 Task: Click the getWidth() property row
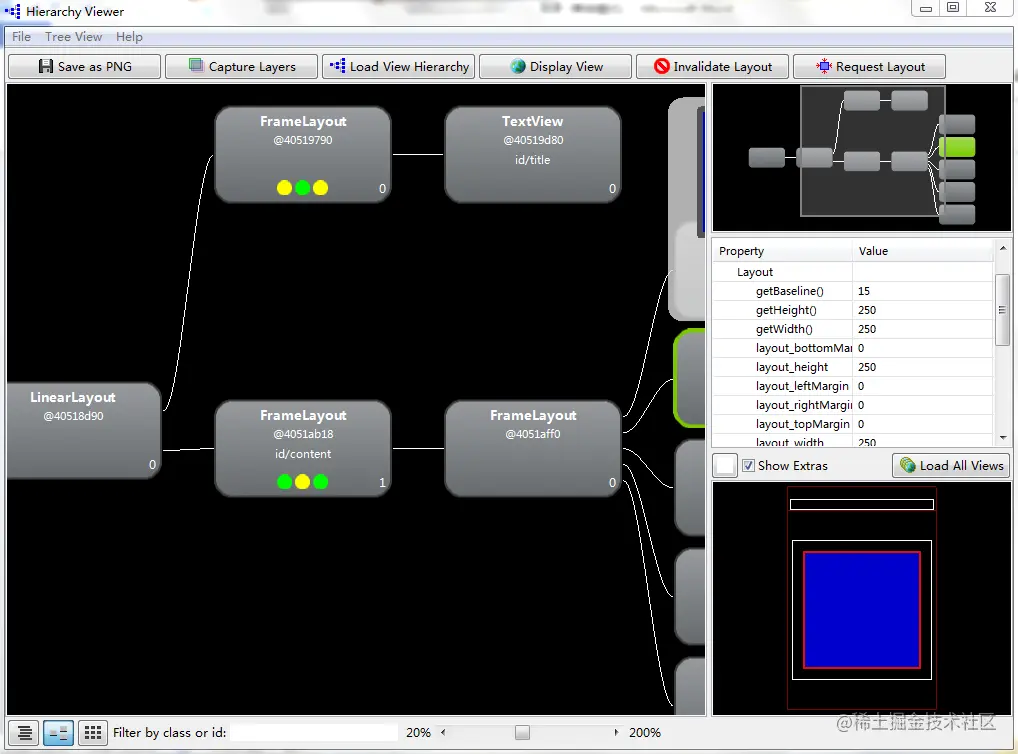(x=853, y=329)
